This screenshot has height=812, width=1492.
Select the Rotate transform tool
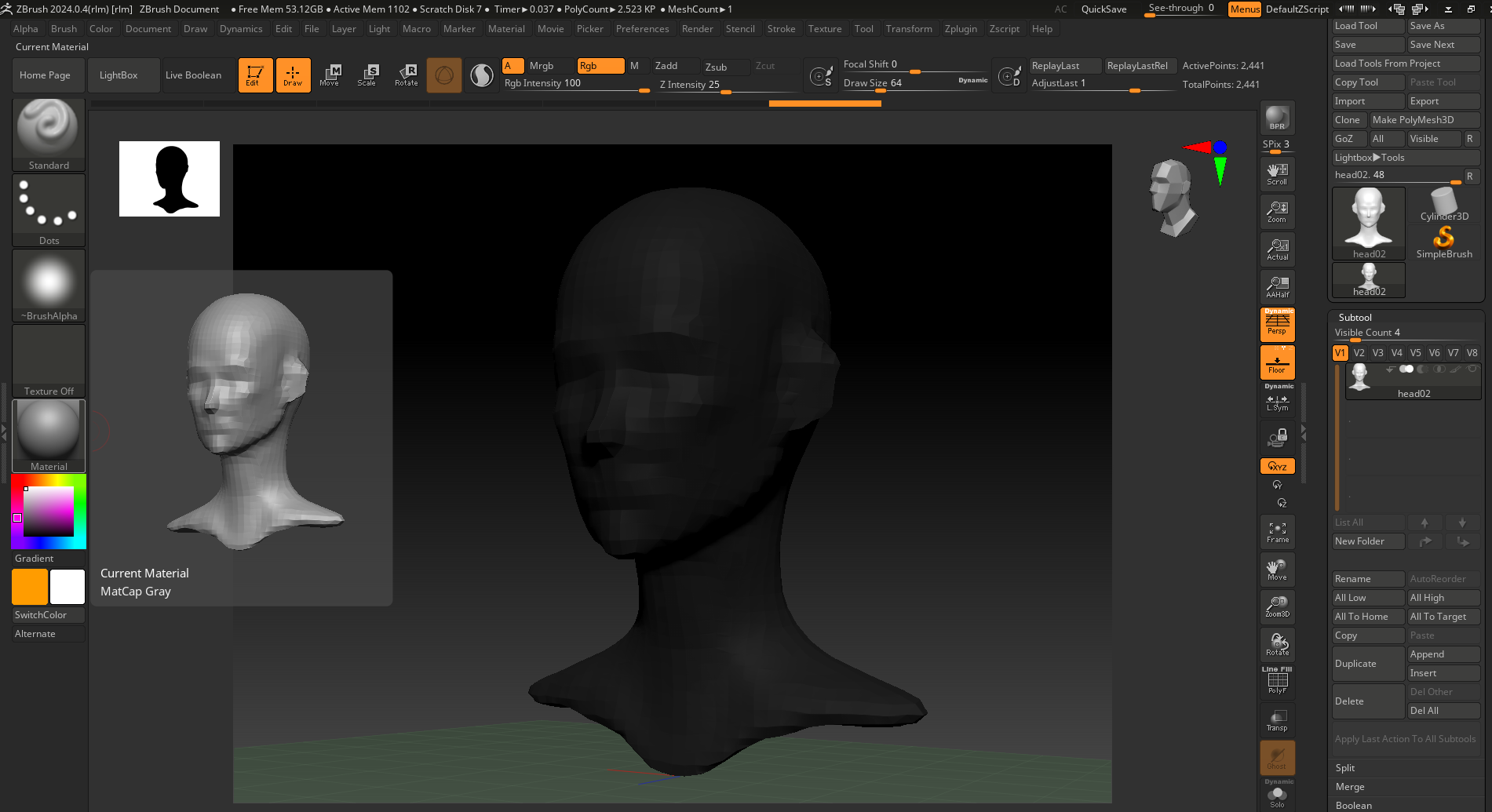(407, 75)
